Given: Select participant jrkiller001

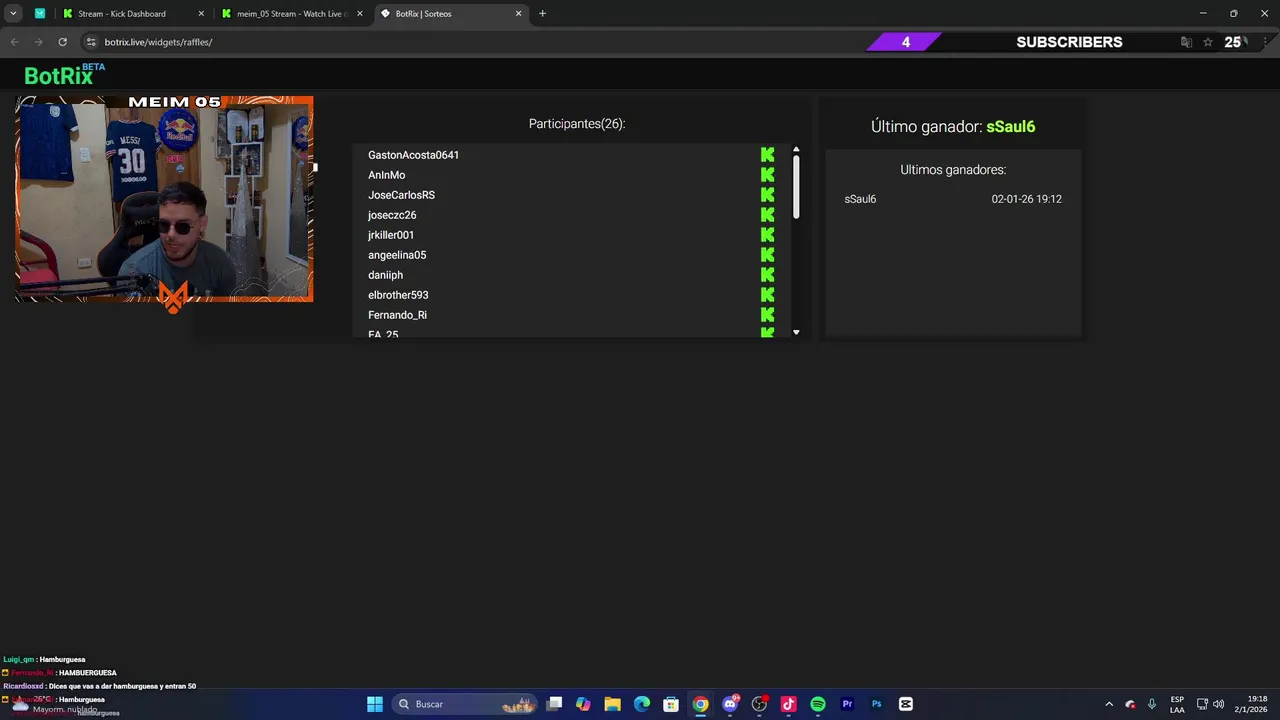Looking at the screenshot, I should tap(391, 235).
